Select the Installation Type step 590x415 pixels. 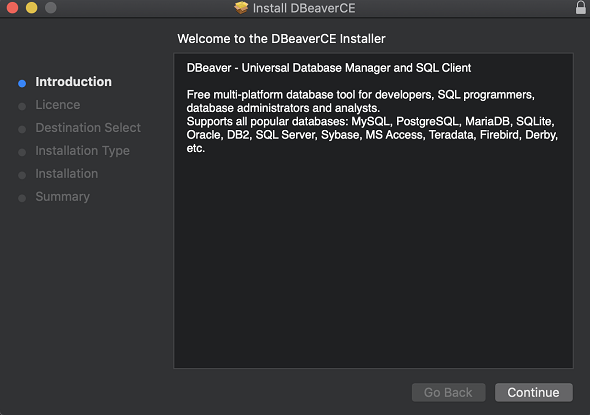(x=82, y=150)
